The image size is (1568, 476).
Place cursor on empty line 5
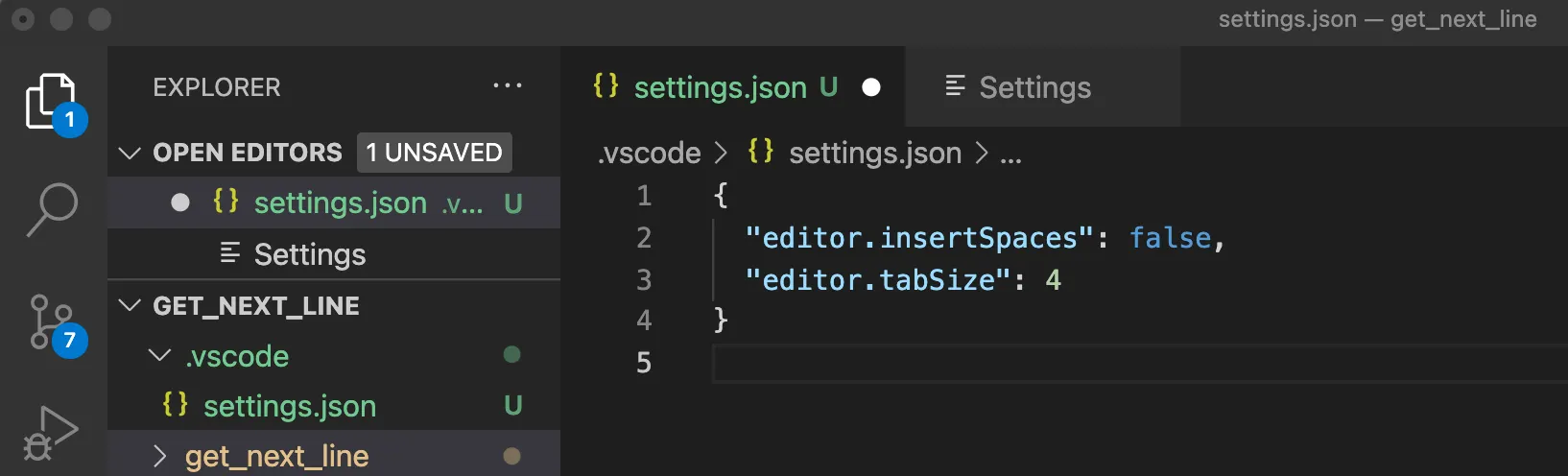960,363
